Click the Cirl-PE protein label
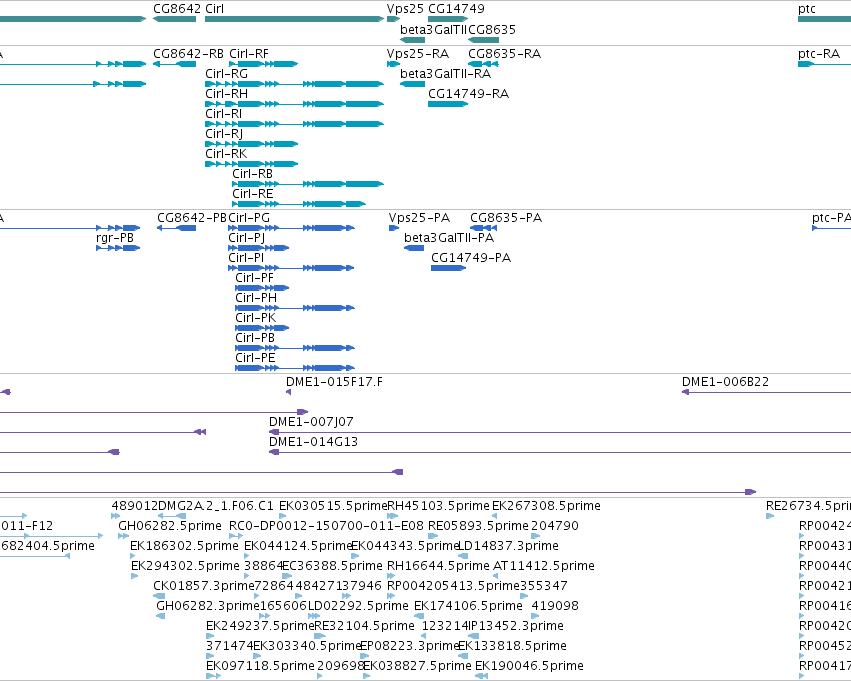The image size is (851, 681). [255, 358]
